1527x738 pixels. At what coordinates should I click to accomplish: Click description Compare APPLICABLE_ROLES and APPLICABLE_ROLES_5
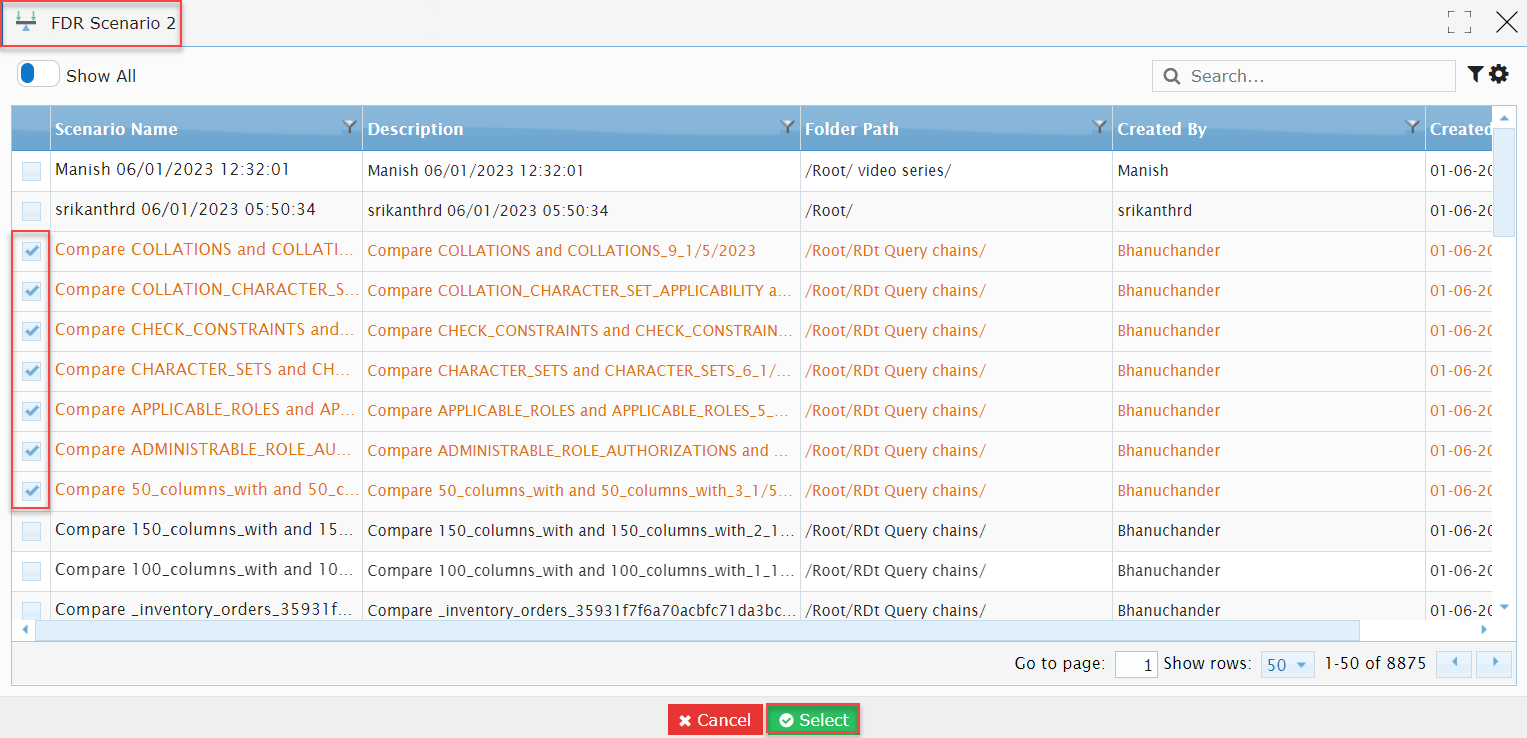(580, 411)
